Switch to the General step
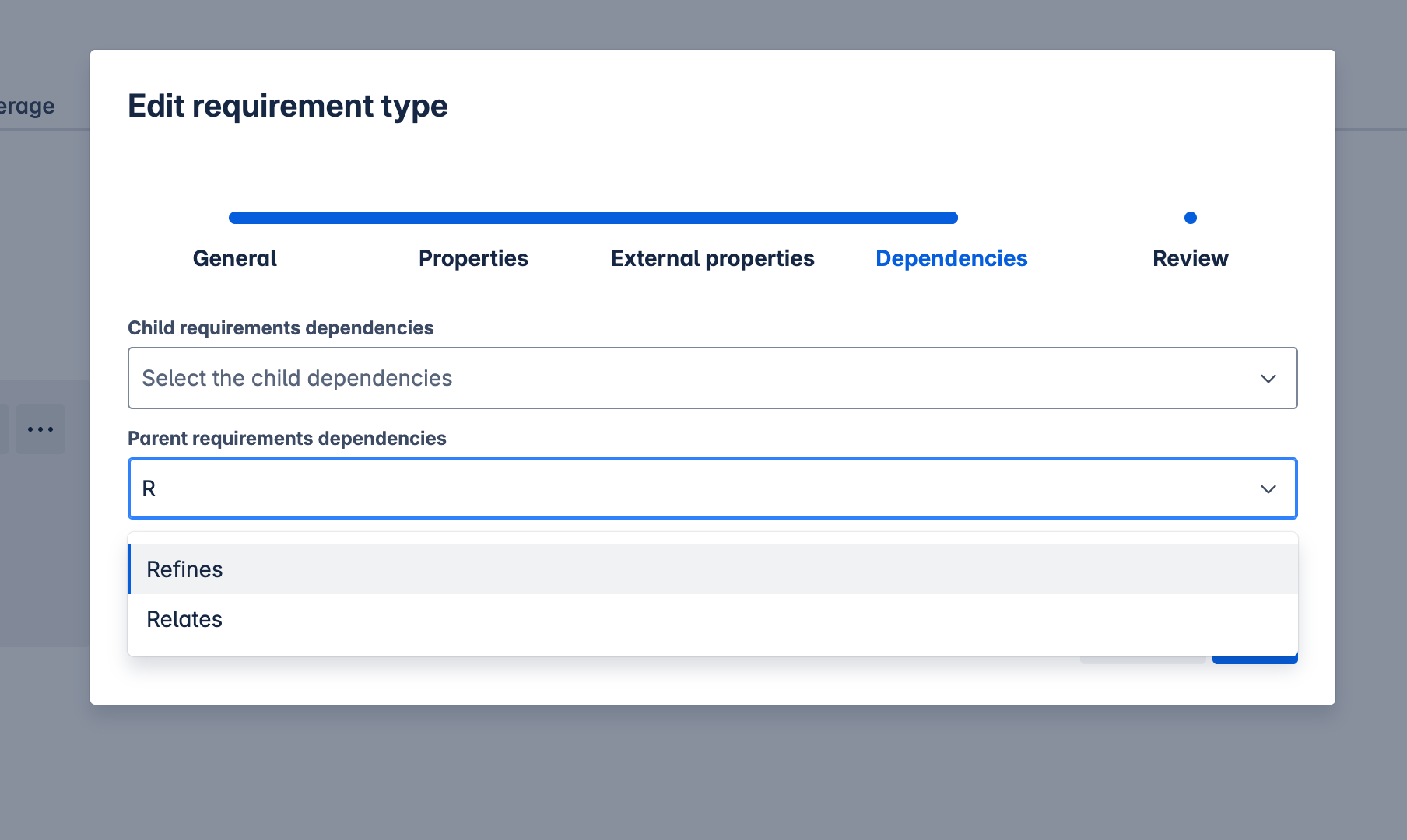The image size is (1407, 840). point(233,258)
